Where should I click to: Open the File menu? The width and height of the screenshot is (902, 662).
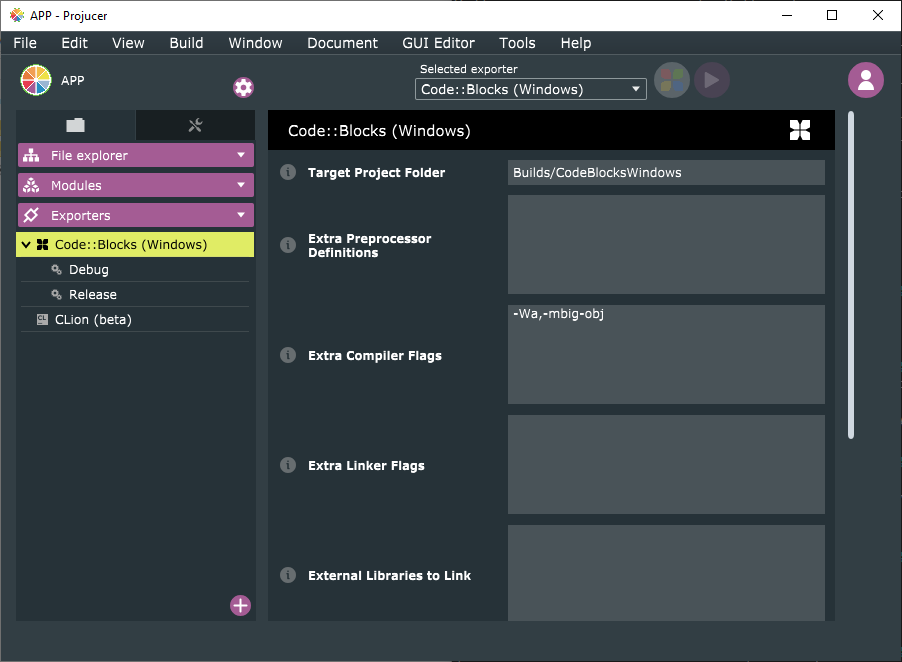[x=25, y=43]
